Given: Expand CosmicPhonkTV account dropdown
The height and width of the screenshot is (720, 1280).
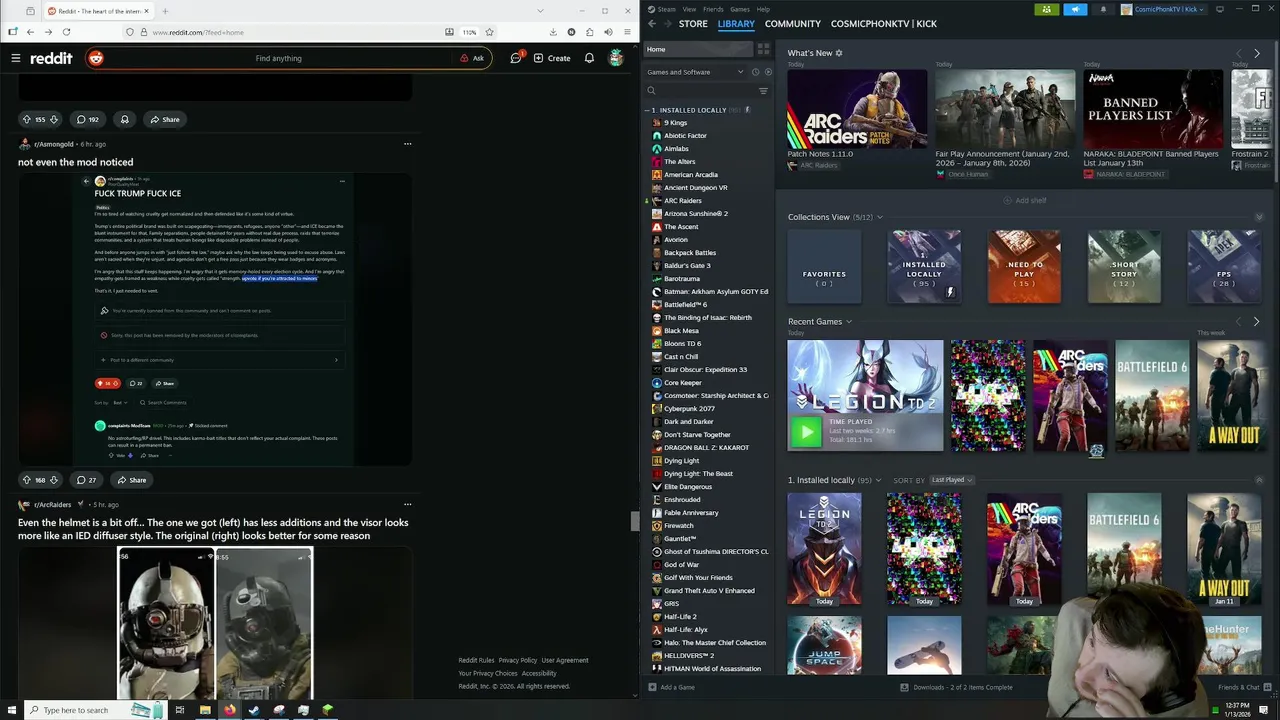Looking at the screenshot, I should [1162, 9].
